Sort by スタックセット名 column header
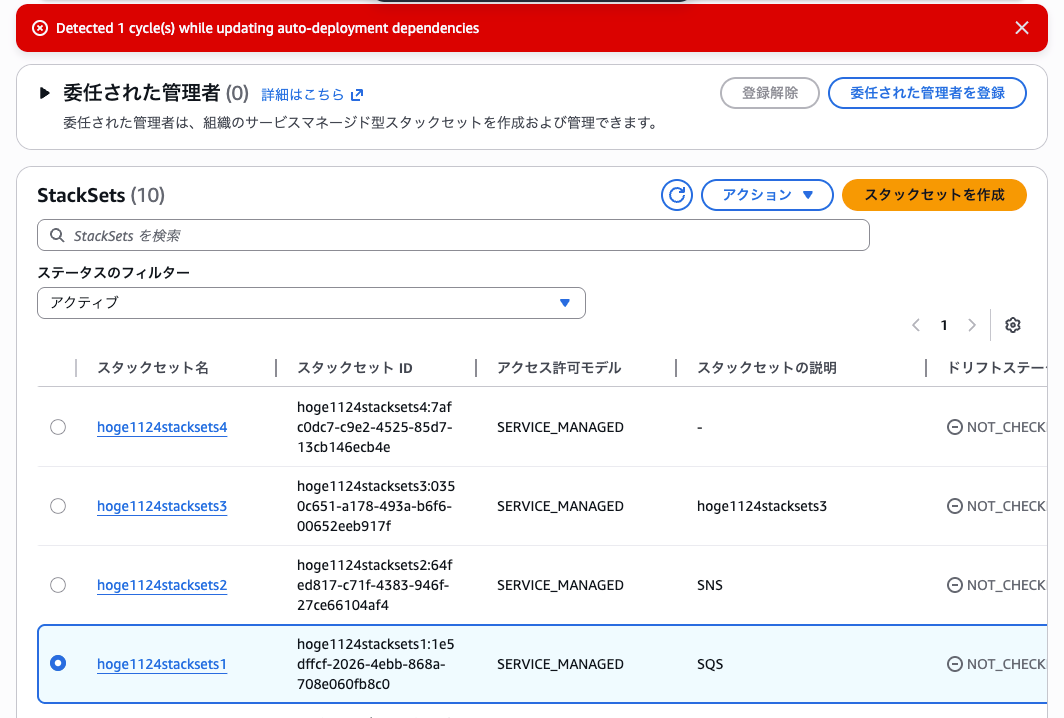The height and width of the screenshot is (718, 1064). [153, 368]
